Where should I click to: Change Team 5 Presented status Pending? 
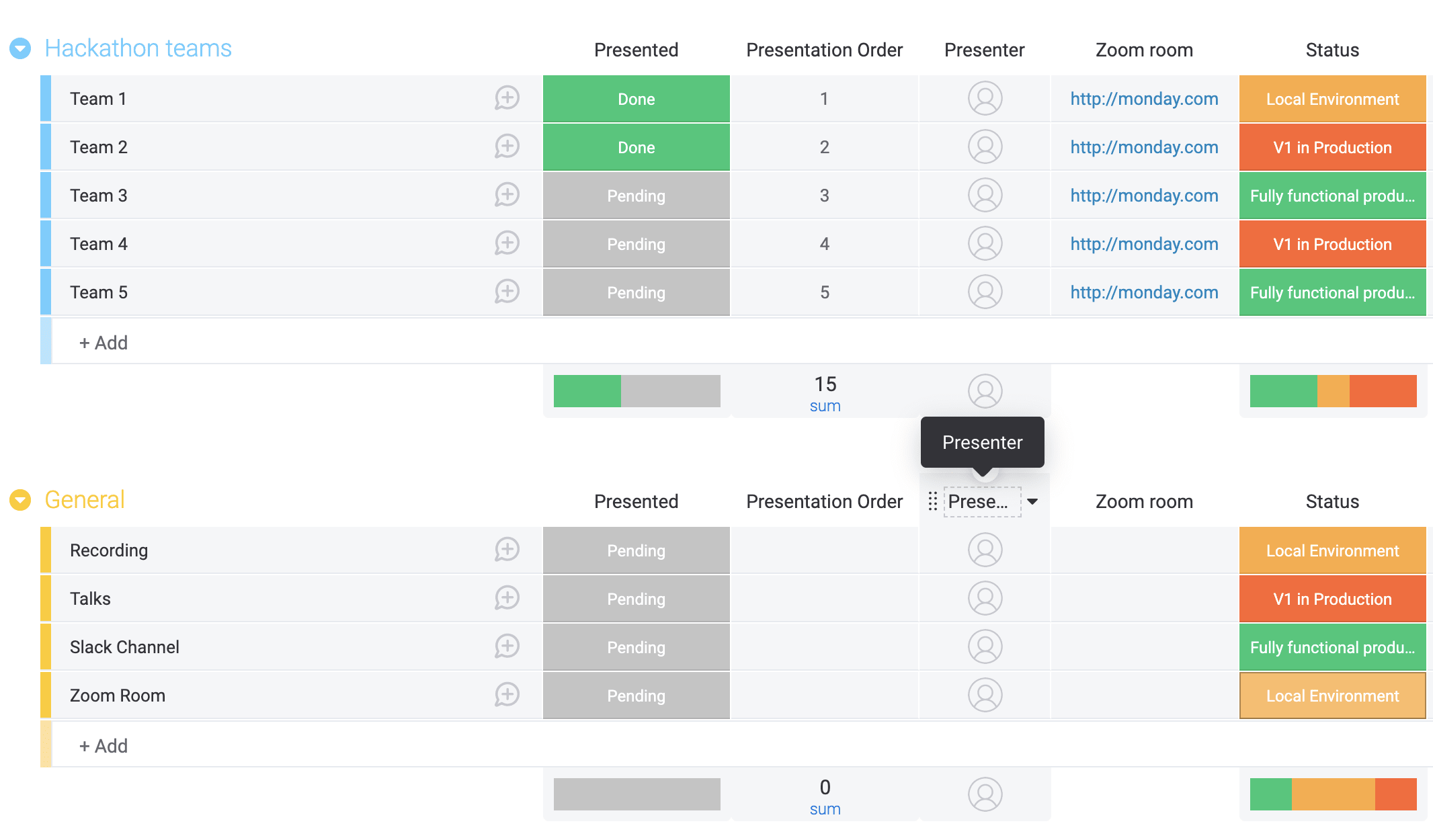[x=636, y=292]
